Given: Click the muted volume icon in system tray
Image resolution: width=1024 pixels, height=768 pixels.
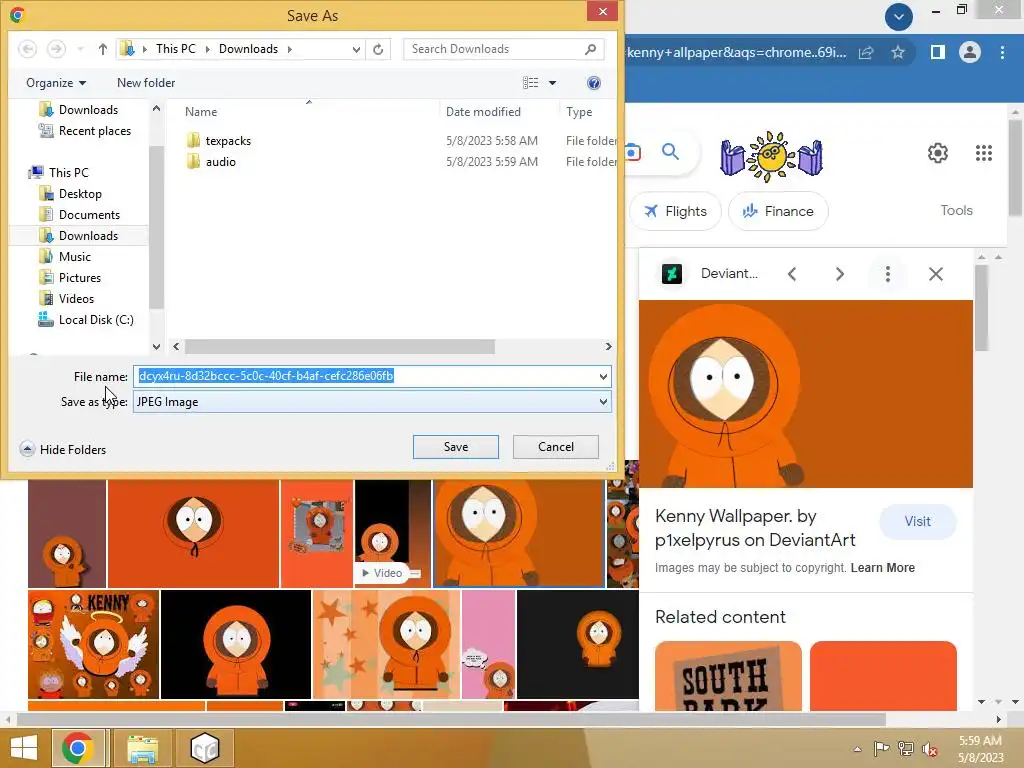Looking at the screenshot, I should tap(930, 749).
